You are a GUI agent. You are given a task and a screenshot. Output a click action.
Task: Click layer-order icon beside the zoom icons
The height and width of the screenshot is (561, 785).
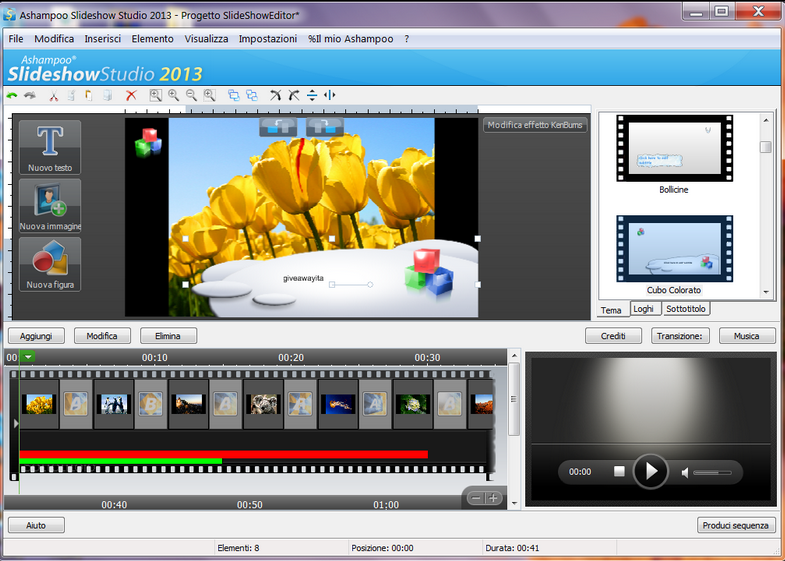coord(233,95)
